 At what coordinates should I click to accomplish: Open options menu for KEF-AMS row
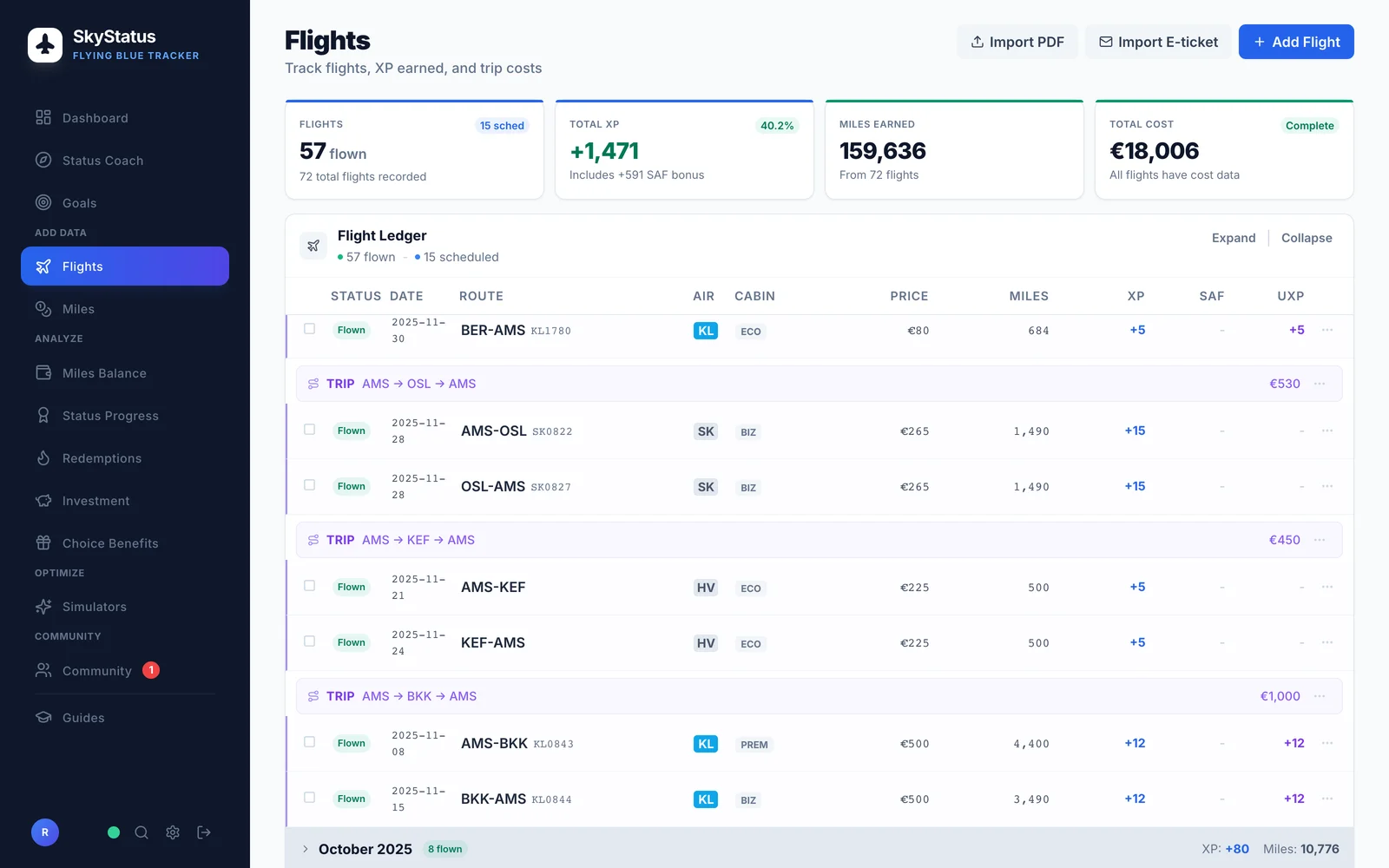1327,642
